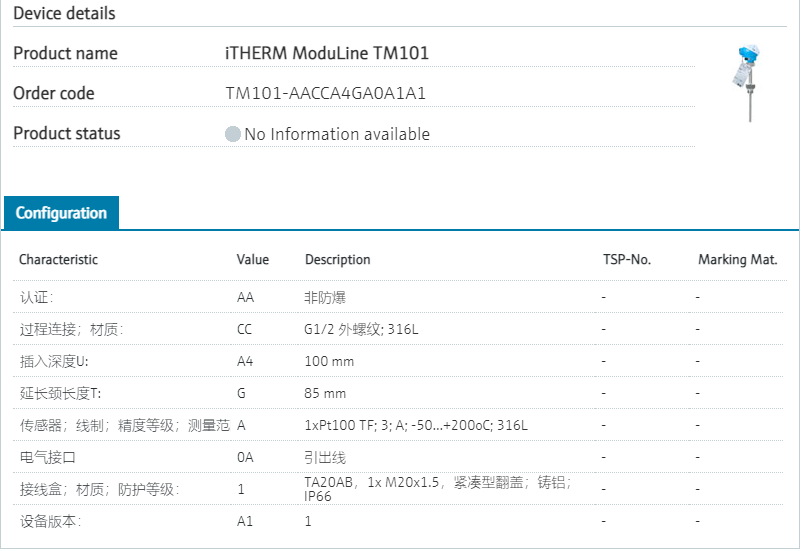This screenshot has height=551, width=801.
Task: Click the gray product status circle icon
Action: coord(233,134)
